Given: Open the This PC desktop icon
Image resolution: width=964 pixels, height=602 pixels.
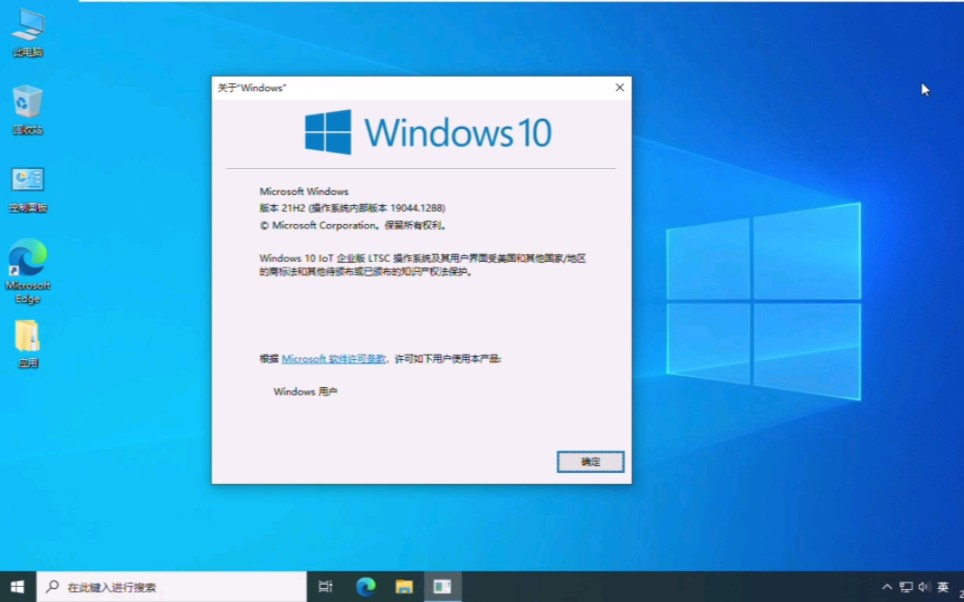Looking at the screenshot, I should point(28,34).
